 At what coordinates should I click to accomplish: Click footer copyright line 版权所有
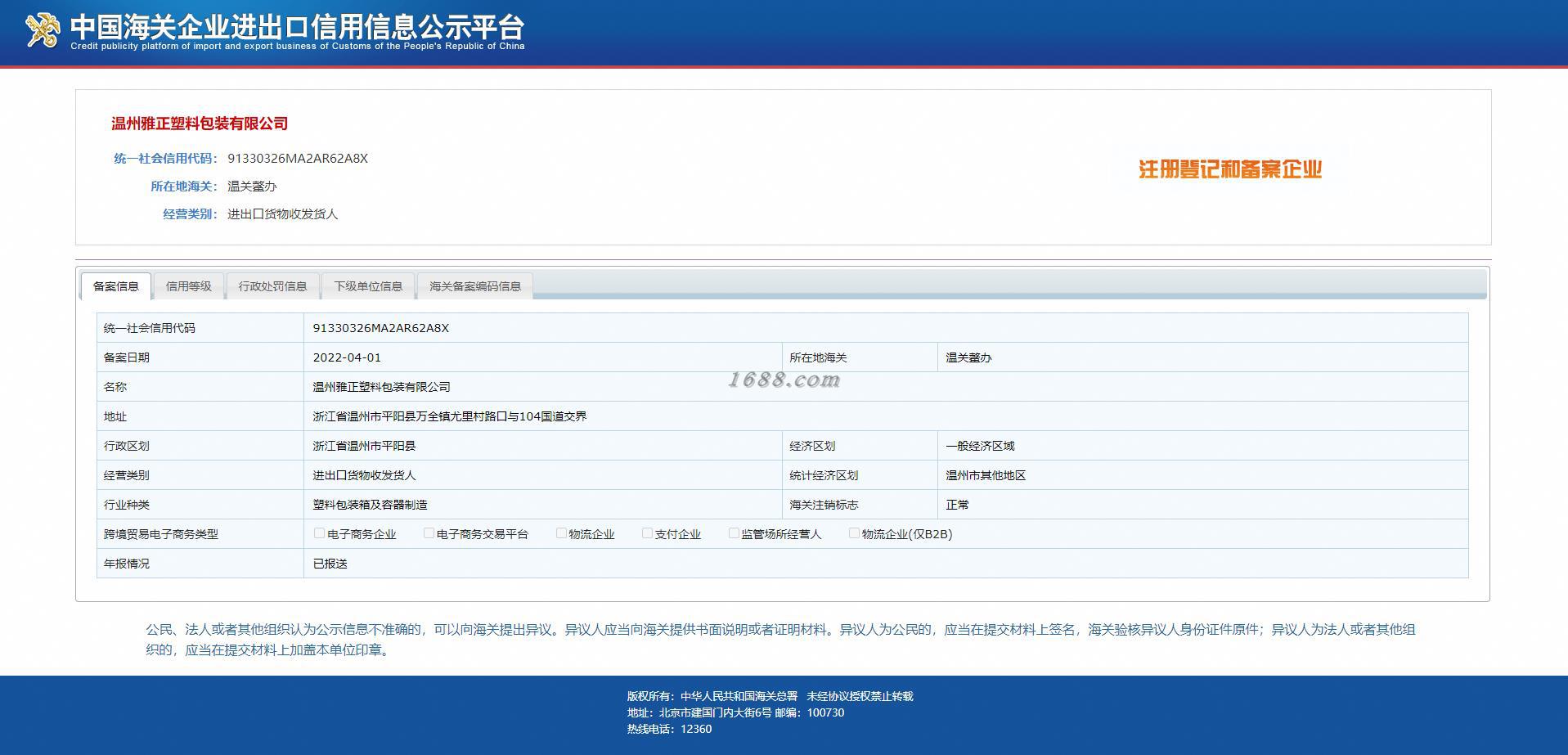[770, 696]
